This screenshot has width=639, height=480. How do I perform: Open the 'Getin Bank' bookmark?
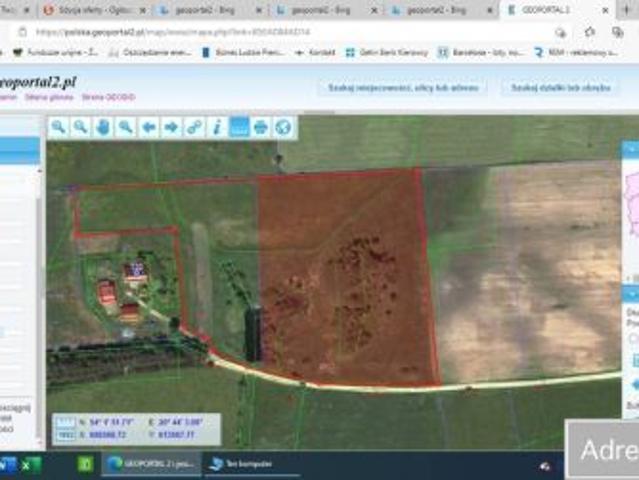pos(386,52)
